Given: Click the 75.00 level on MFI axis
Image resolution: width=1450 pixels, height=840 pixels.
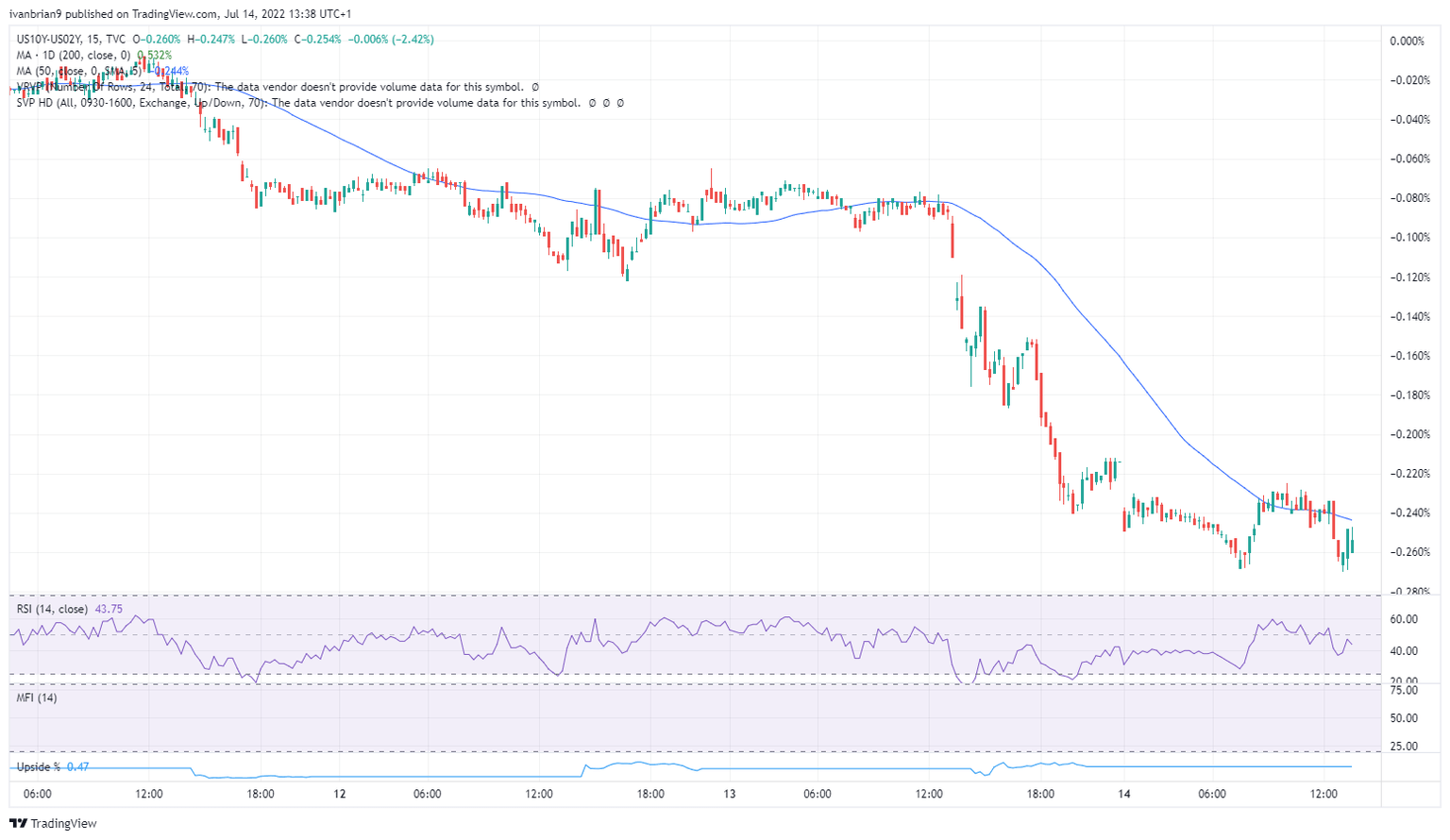Looking at the screenshot, I should (x=1404, y=691).
